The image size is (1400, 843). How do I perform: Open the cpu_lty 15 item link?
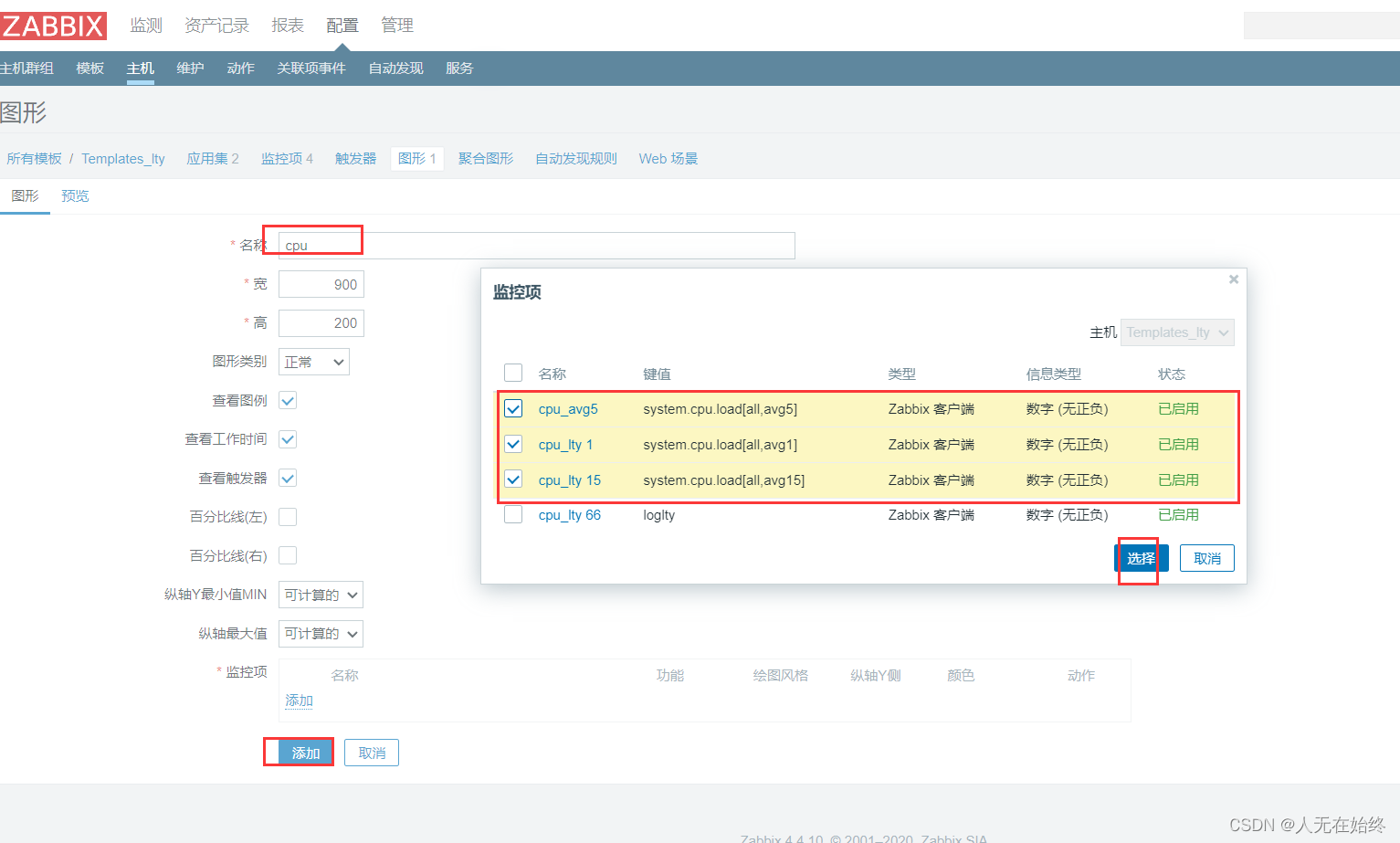click(570, 480)
